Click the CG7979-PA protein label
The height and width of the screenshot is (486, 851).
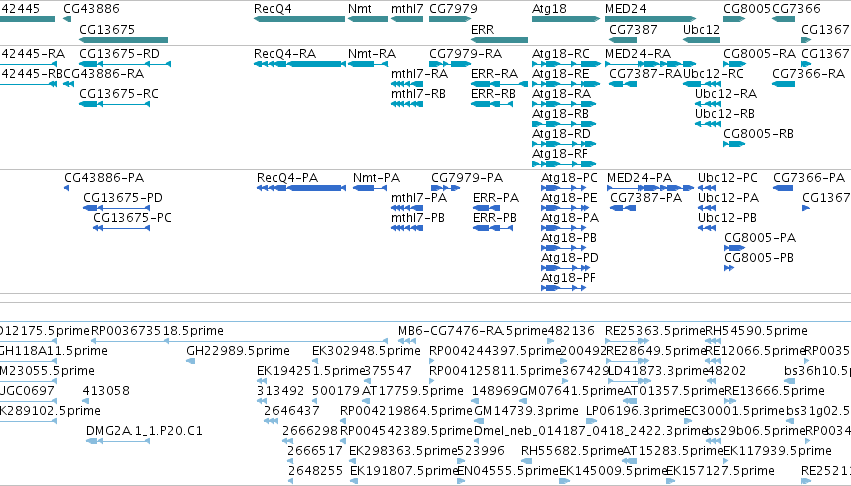467,178
